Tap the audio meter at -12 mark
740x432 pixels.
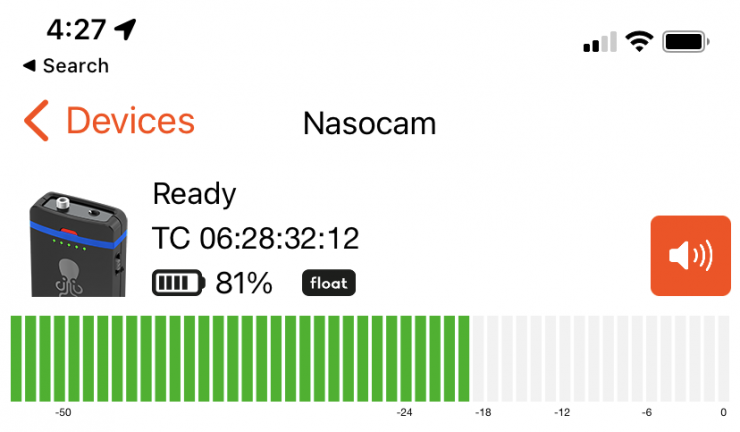[563, 358]
